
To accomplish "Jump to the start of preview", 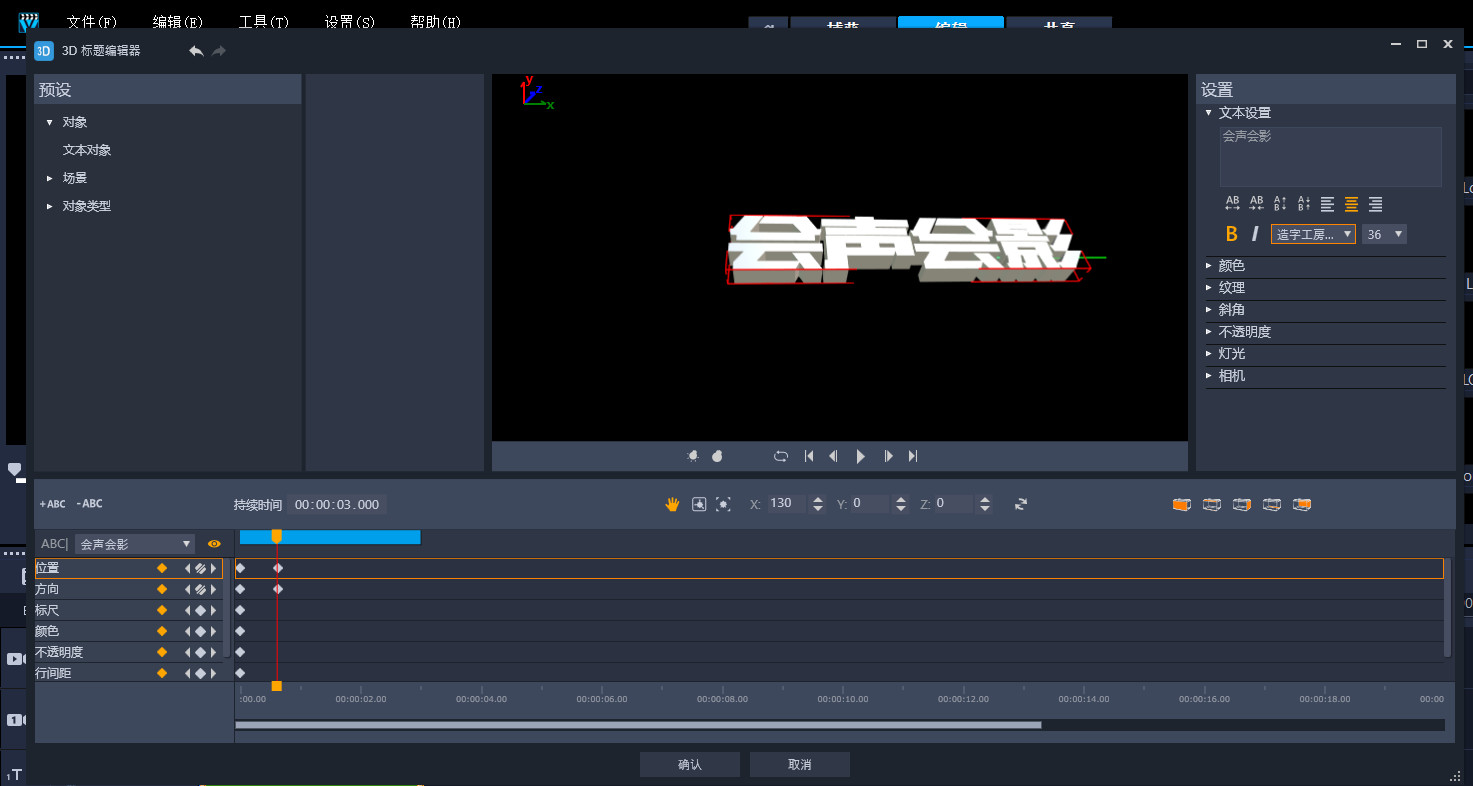I will tap(809, 456).
